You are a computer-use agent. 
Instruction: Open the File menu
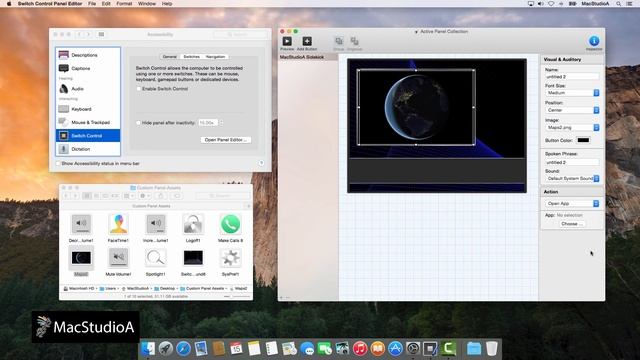point(92,4)
